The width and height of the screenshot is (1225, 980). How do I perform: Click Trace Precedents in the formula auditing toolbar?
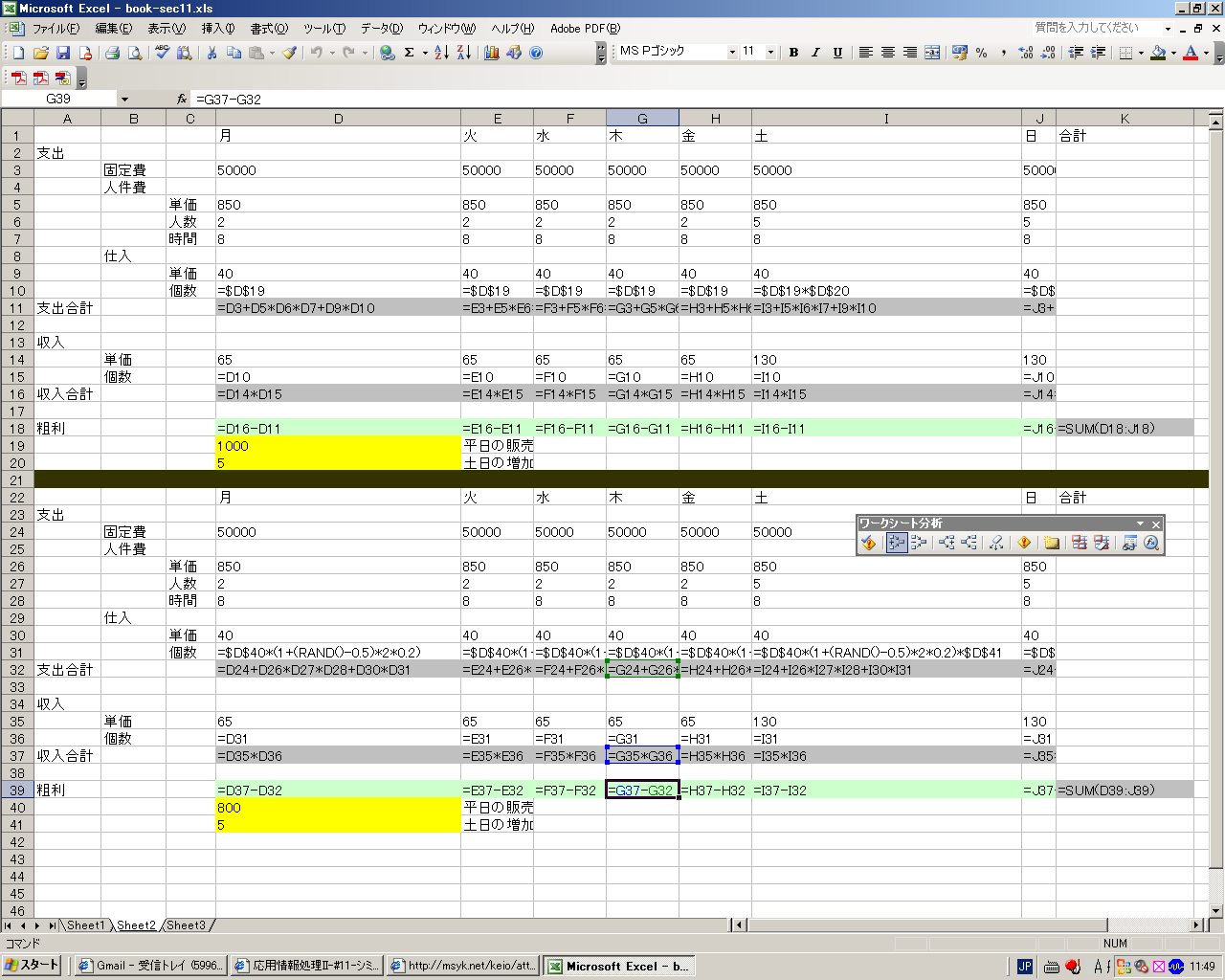897,543
